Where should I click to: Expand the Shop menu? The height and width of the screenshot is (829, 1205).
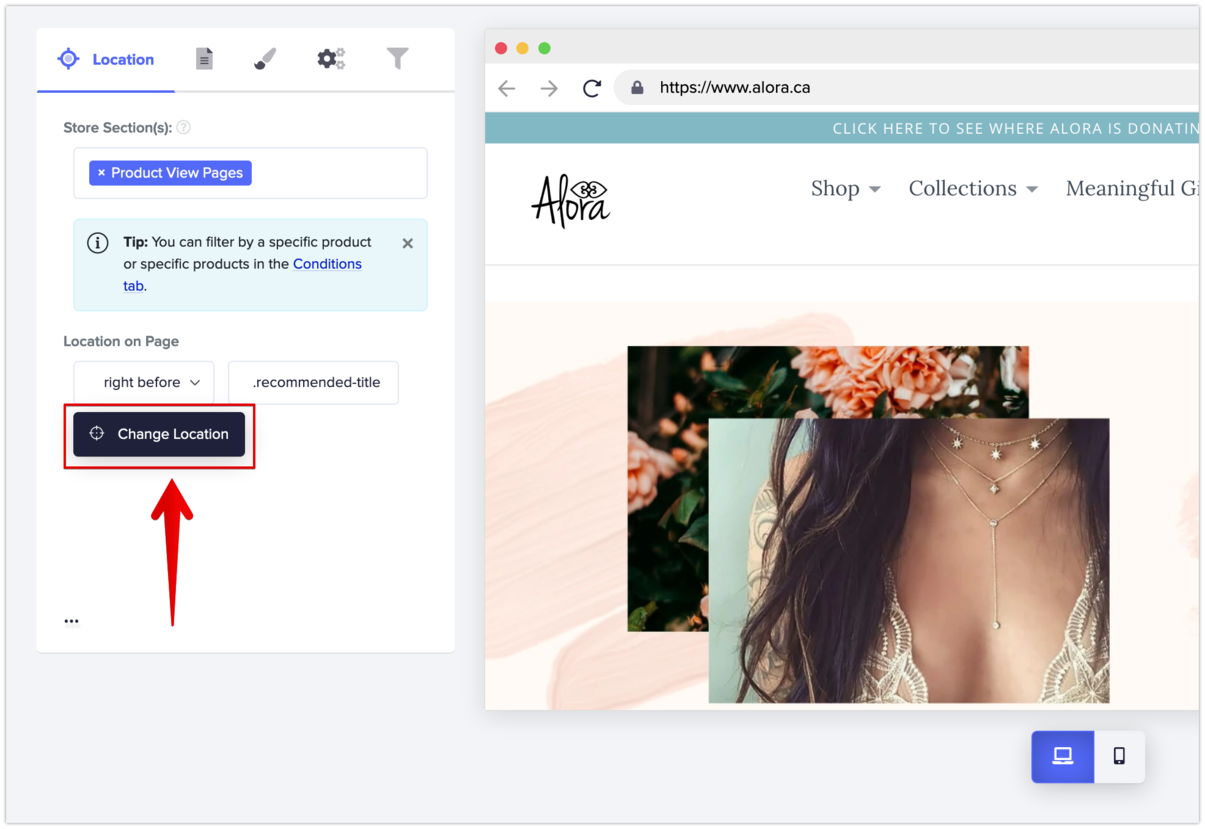point(845,189)
